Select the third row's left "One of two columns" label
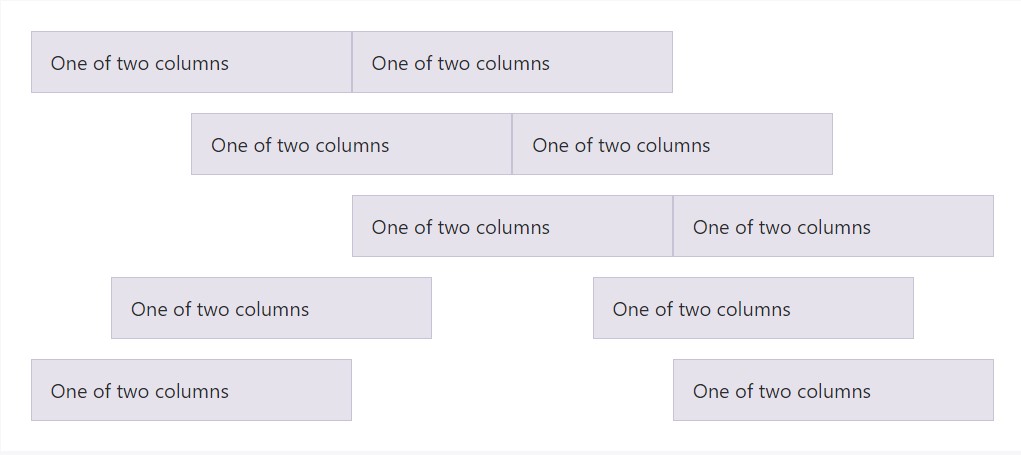 click(x=461, y=227)
